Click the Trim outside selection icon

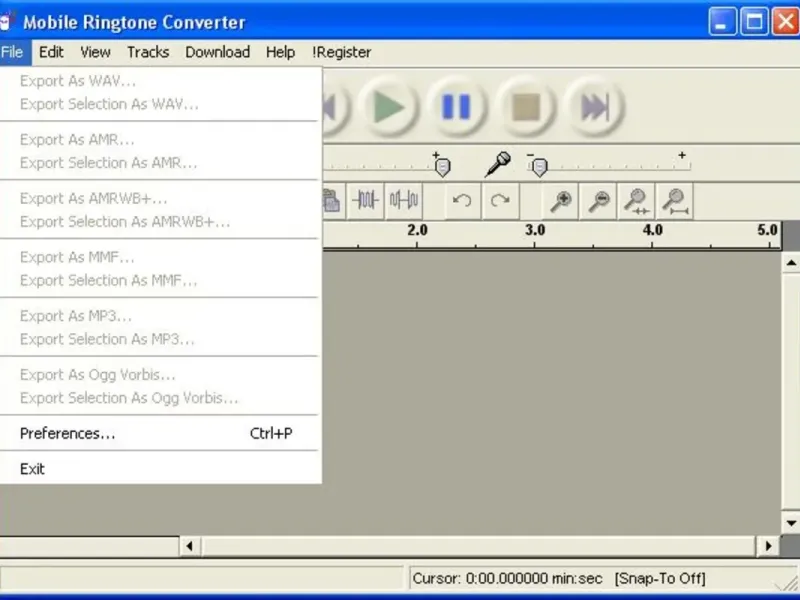pos(365,201)
